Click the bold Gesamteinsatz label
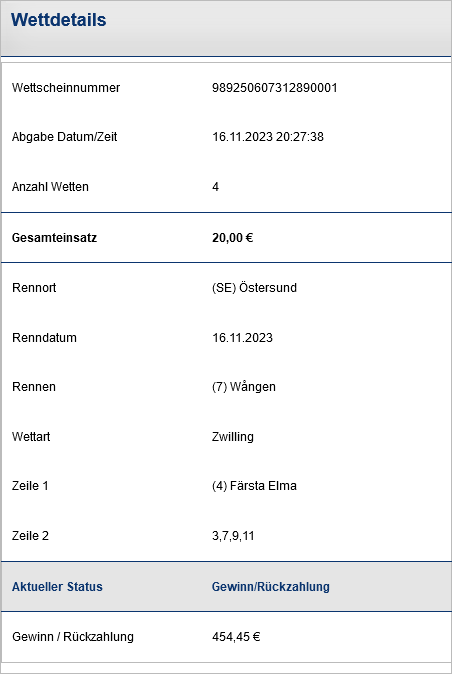The width and height of the screenshot is (452, 674). [x=54, y=238]
